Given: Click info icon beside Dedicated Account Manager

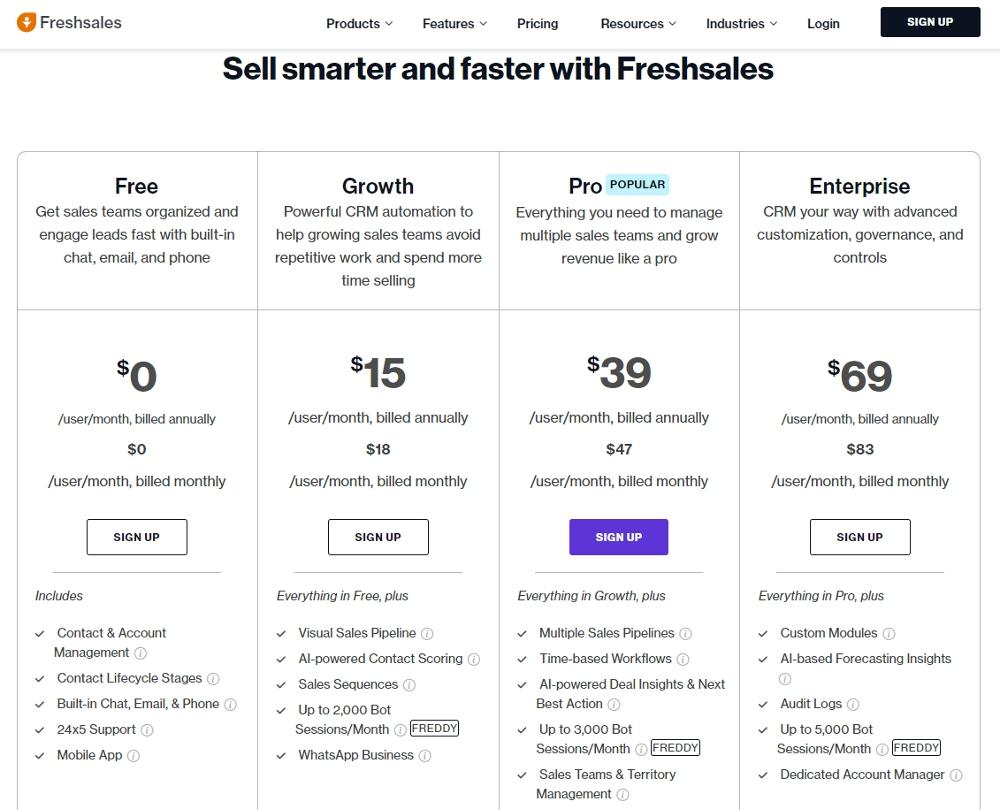Looking at the screenshot, I should point(956,775).
